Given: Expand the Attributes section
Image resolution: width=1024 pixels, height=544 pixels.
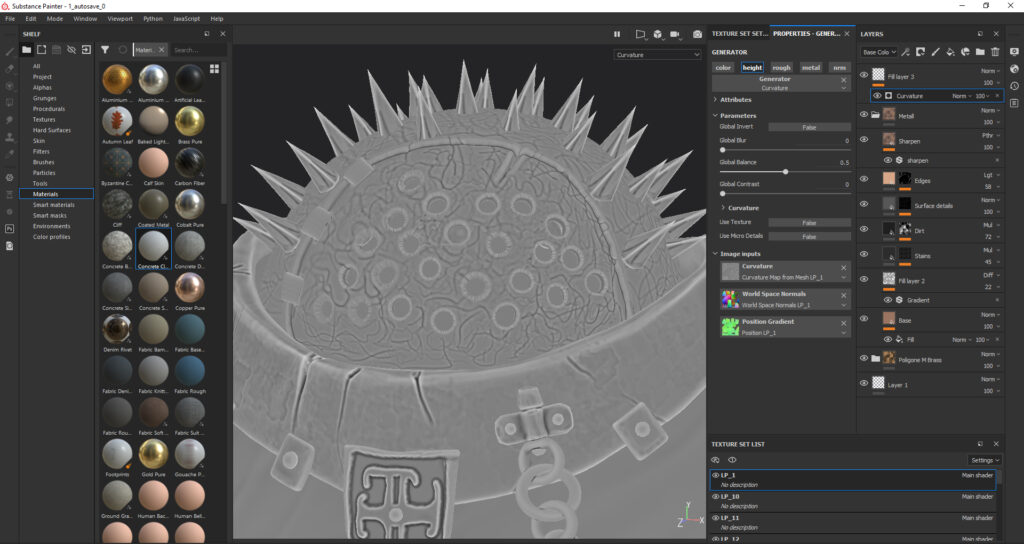Looking at the screenshot, I should point(735,100).
